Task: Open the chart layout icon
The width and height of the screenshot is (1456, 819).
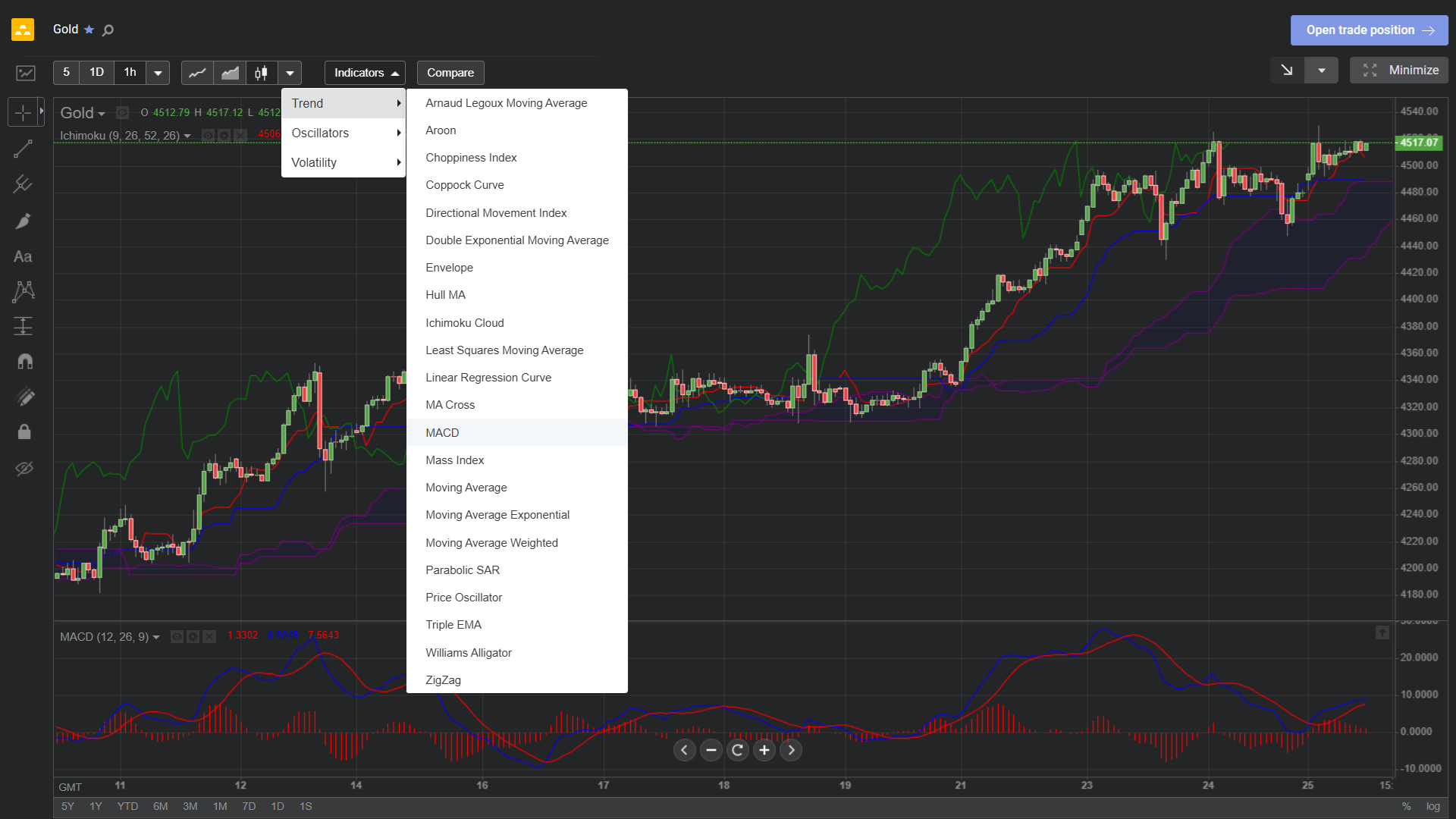Action: pos(26,73)
